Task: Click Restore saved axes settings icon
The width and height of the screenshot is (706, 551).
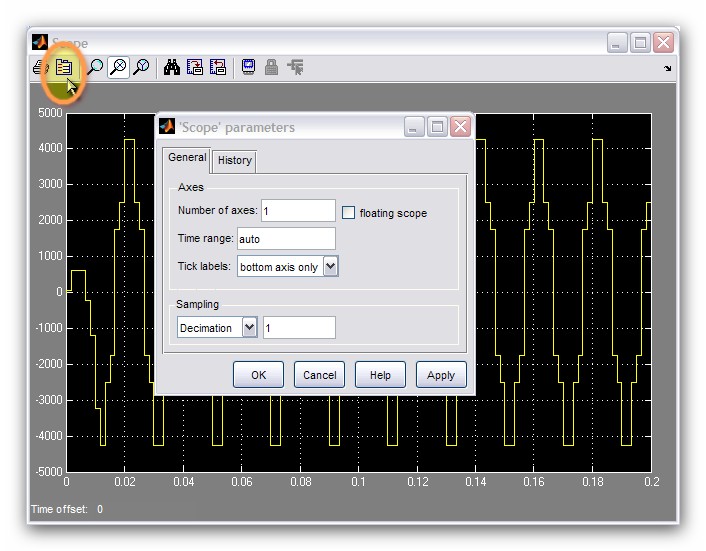Action: (x=217, y=68)
